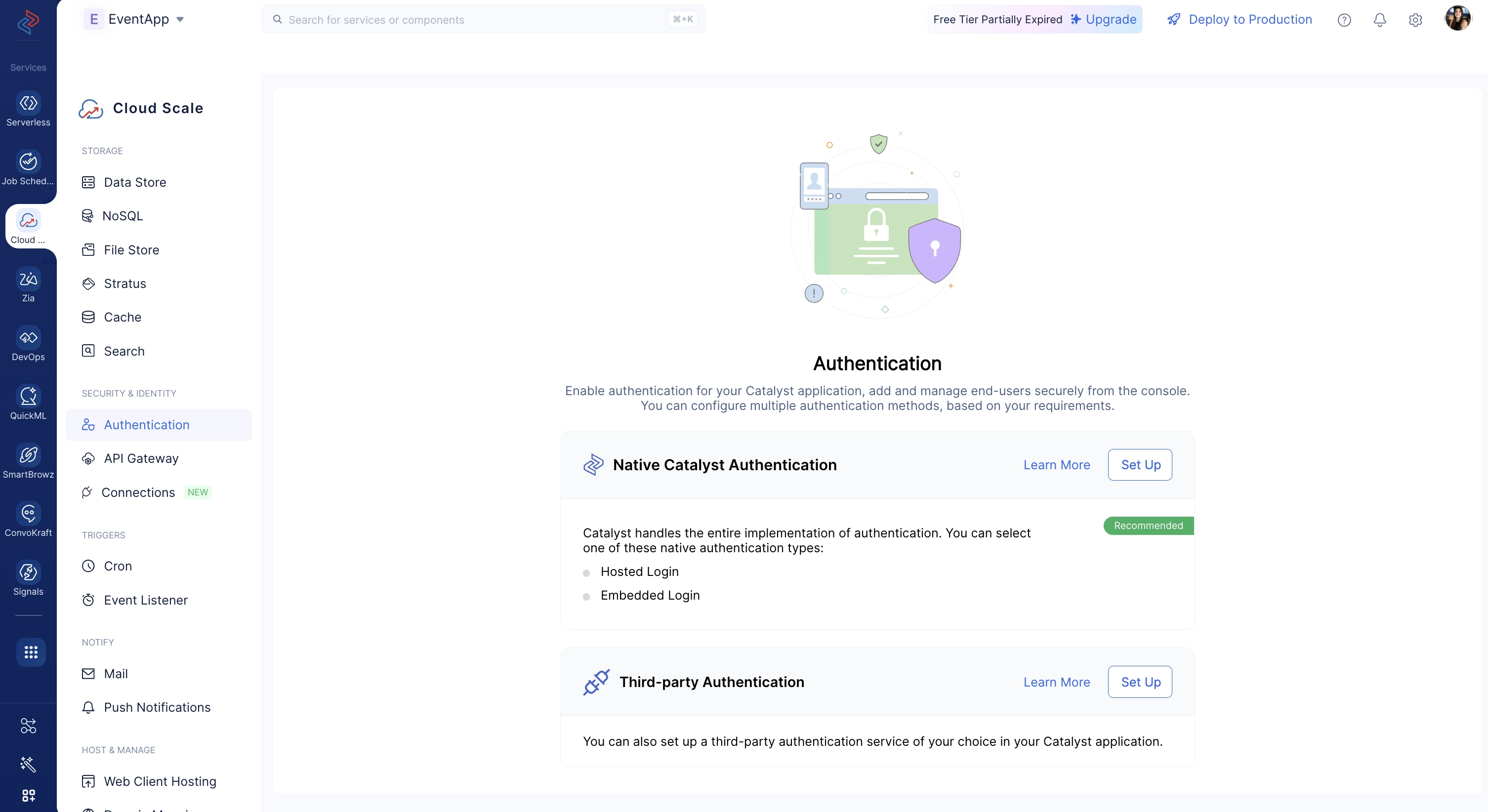This screenshot has width=1488, height=812.
Task: Click the Authentication page heading
Action: (877, 363)
